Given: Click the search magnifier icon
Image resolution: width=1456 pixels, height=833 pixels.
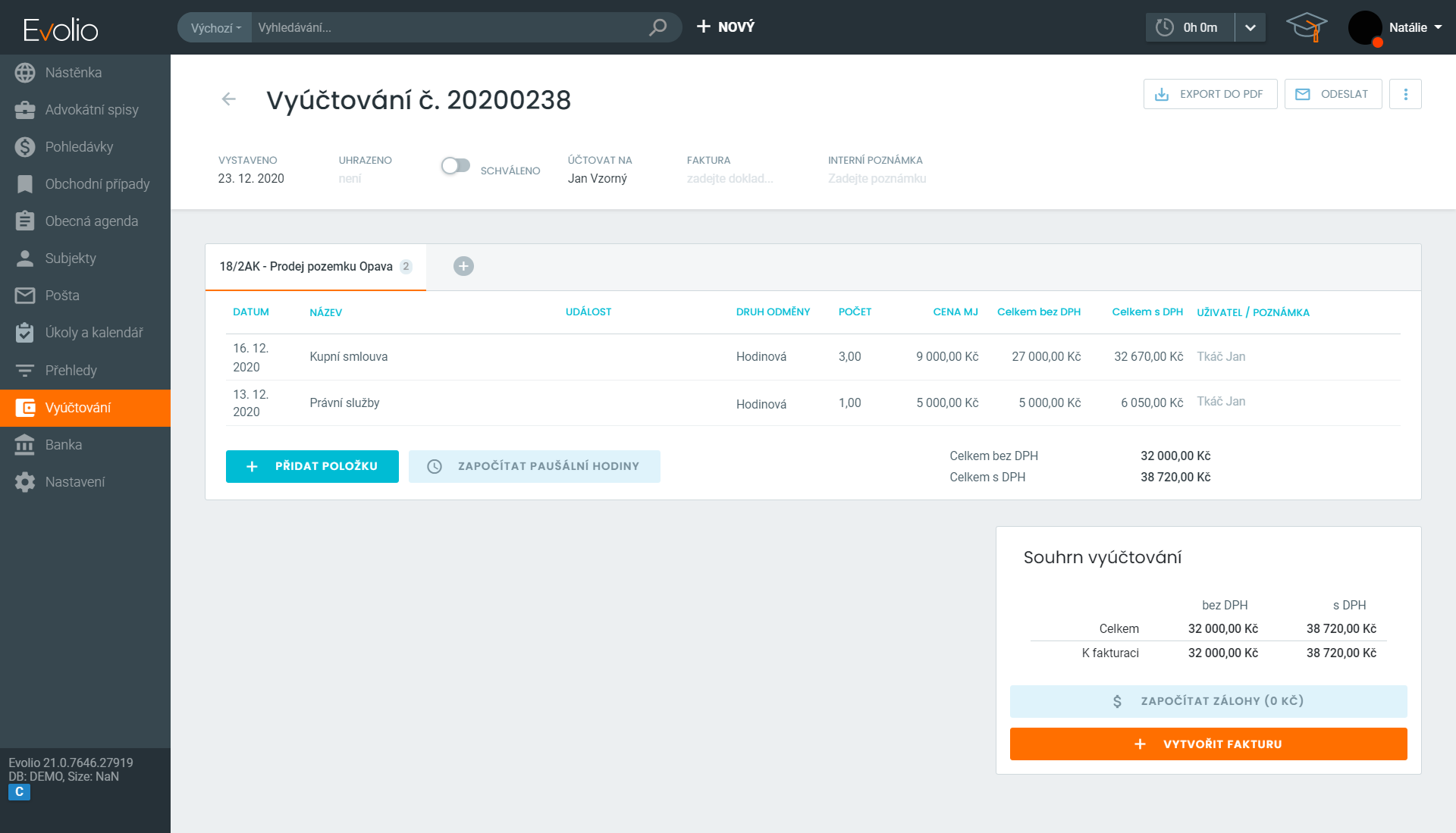Looking at the screenshot, I should coord(657,27).
